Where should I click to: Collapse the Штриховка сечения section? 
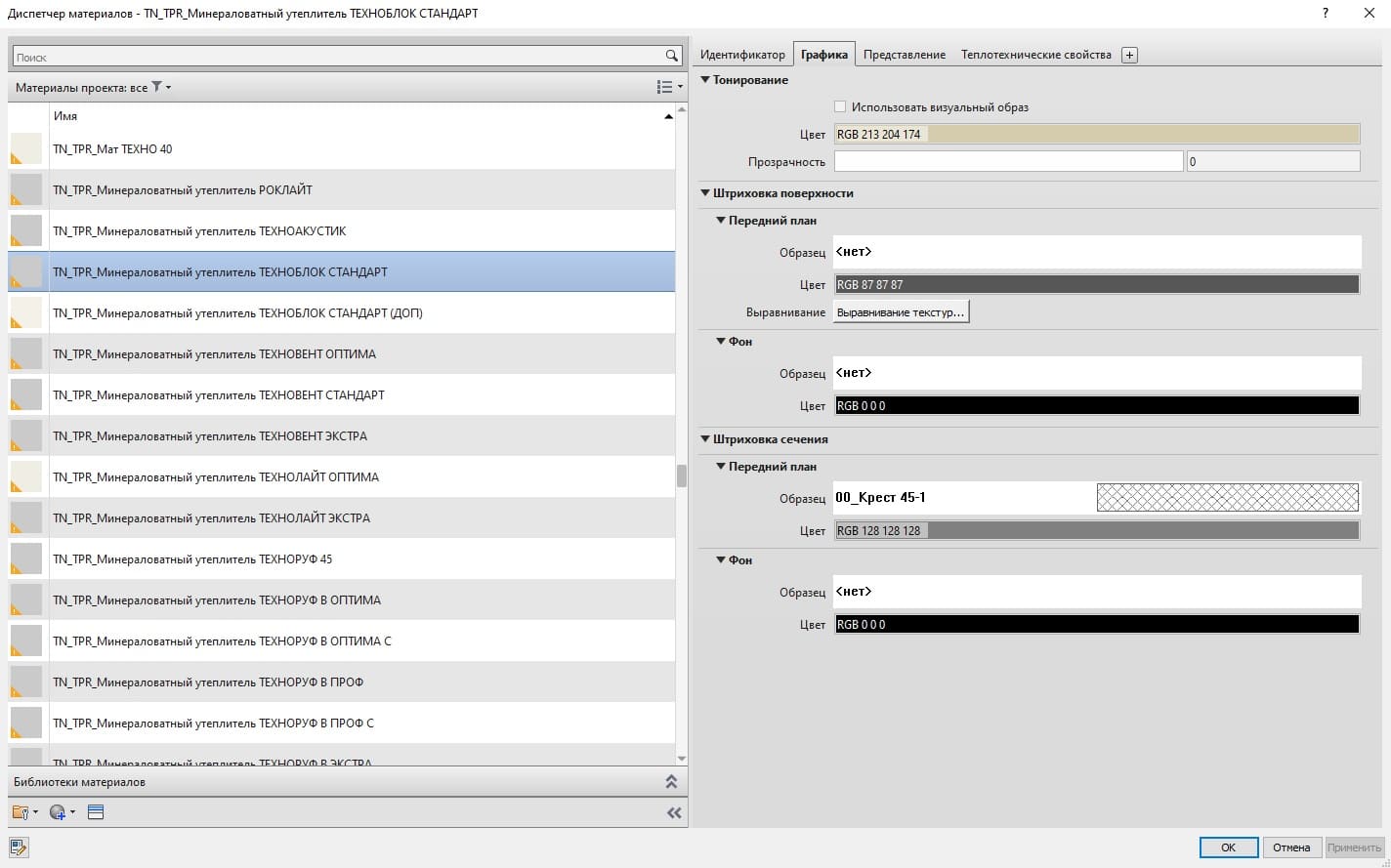706,439
